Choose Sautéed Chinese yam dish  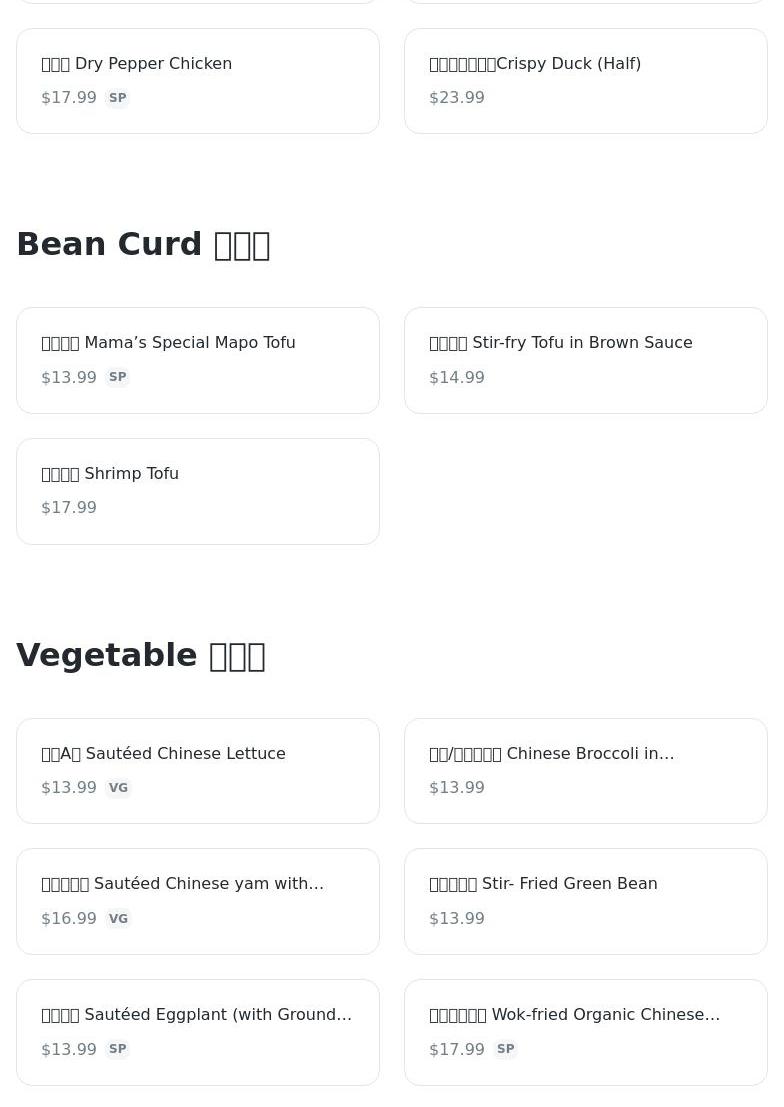point(198,902)
